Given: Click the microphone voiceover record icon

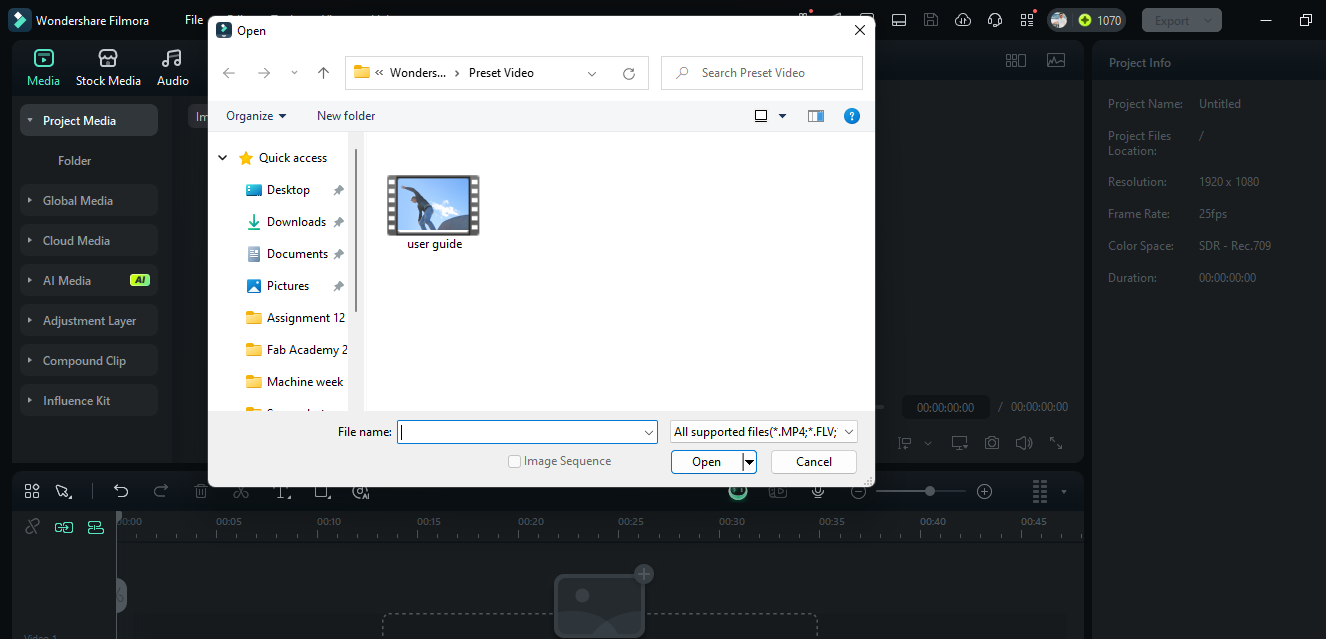Looking at the screenshot, I should tap(818, 491).
